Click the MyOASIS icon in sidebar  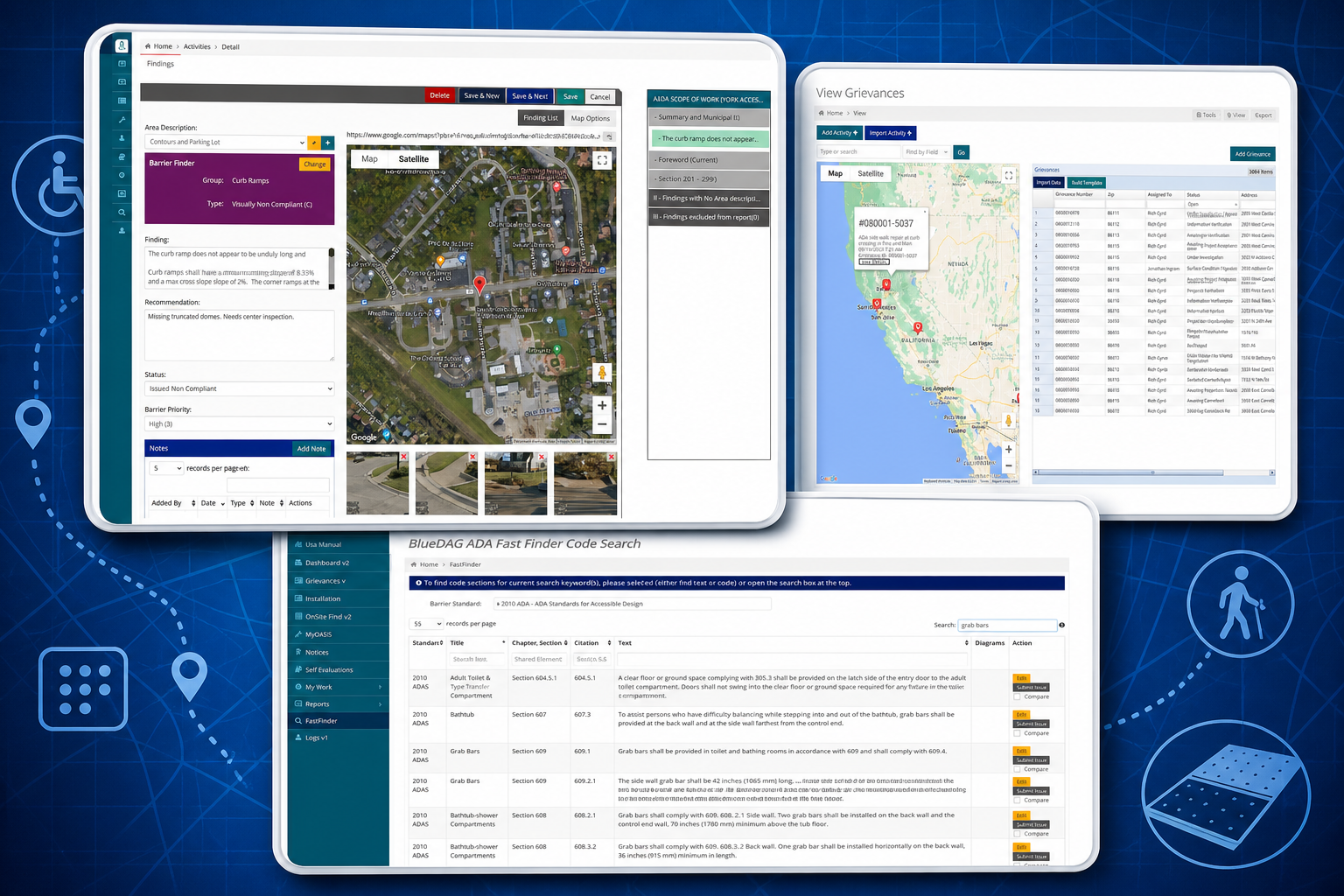click(x=298, y=634)
